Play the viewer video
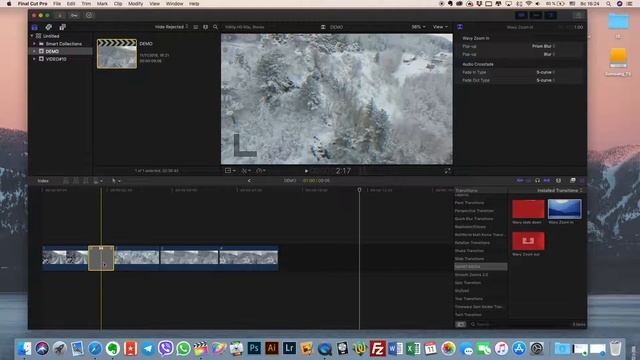This screenshot has width=640, height=360. pos(306,171)
